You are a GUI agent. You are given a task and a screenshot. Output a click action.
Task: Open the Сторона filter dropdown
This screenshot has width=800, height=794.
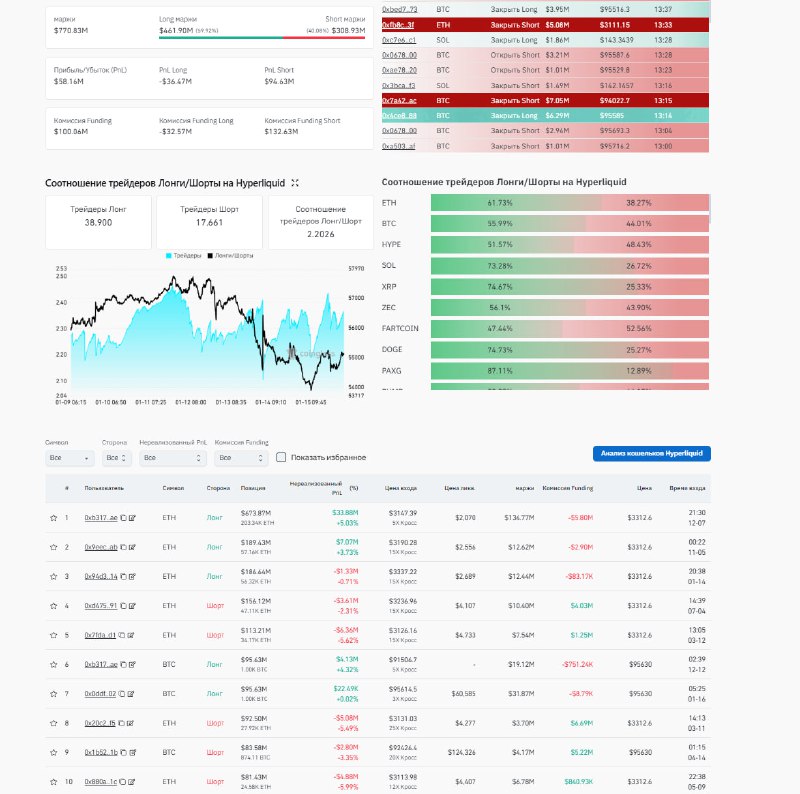(116, 457)
